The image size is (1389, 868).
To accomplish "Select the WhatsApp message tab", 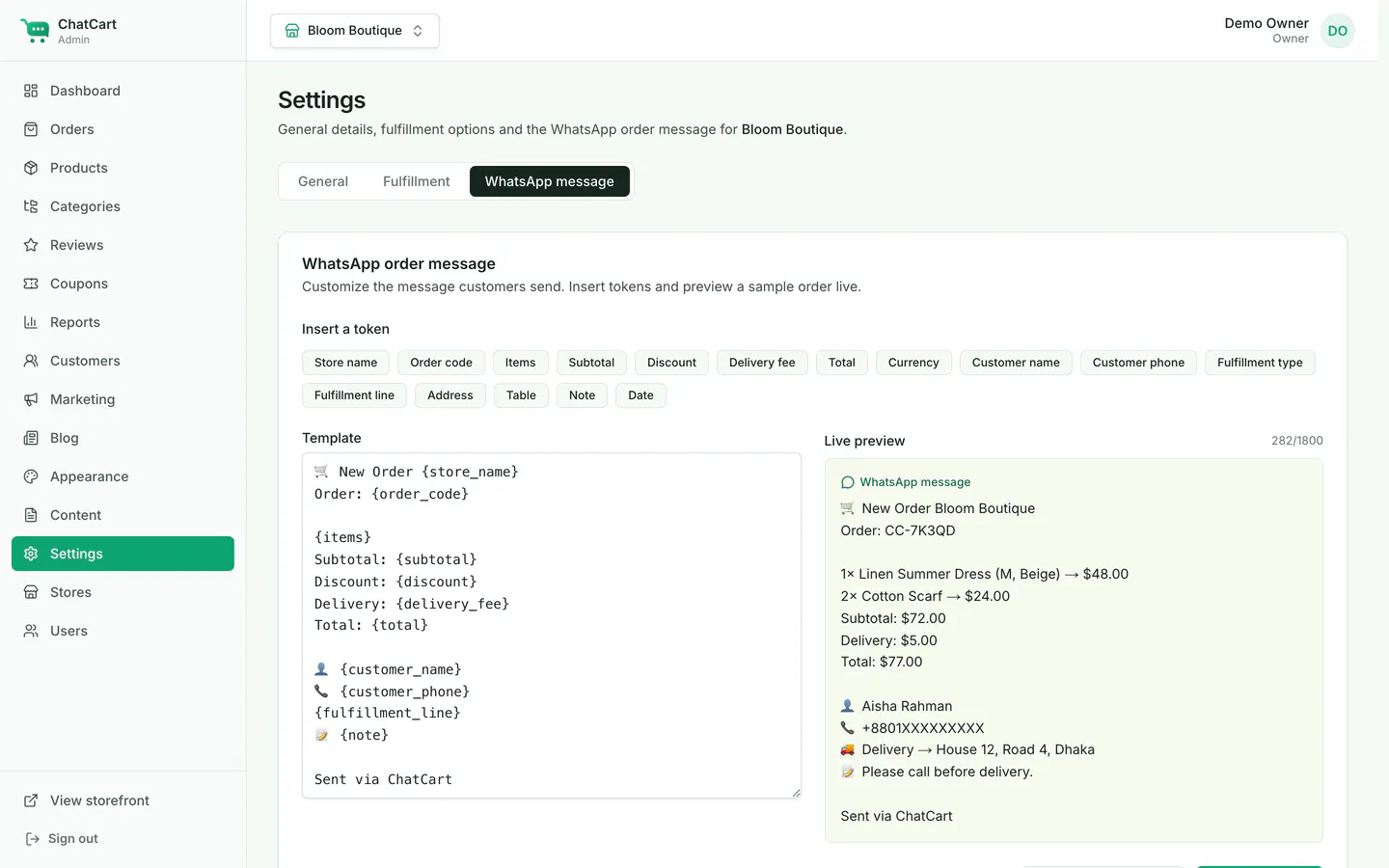I will pyautogui.click(x=550, y=181).
